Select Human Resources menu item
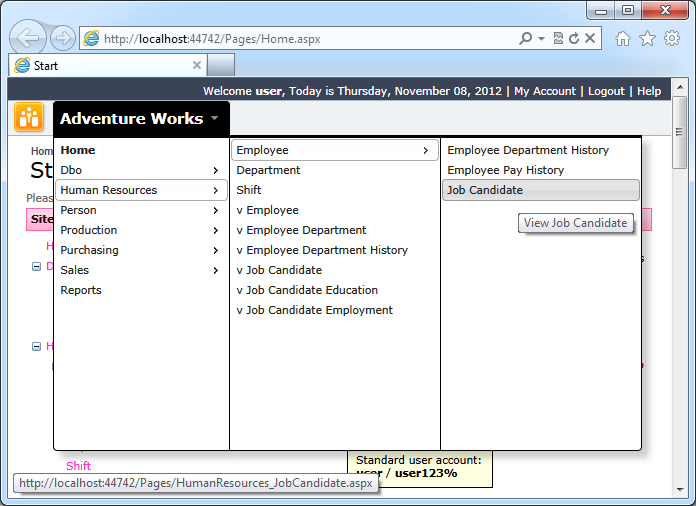This screenshot has height=506, width=696. 141,190
